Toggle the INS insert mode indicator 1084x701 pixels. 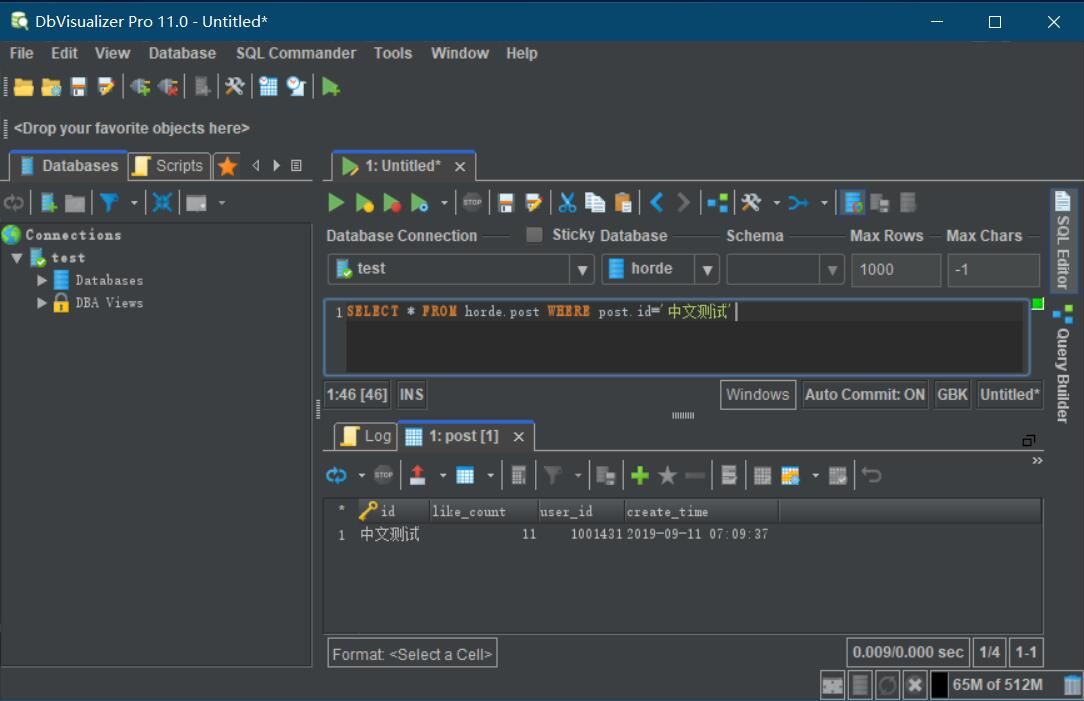click(x=411, y=395)
